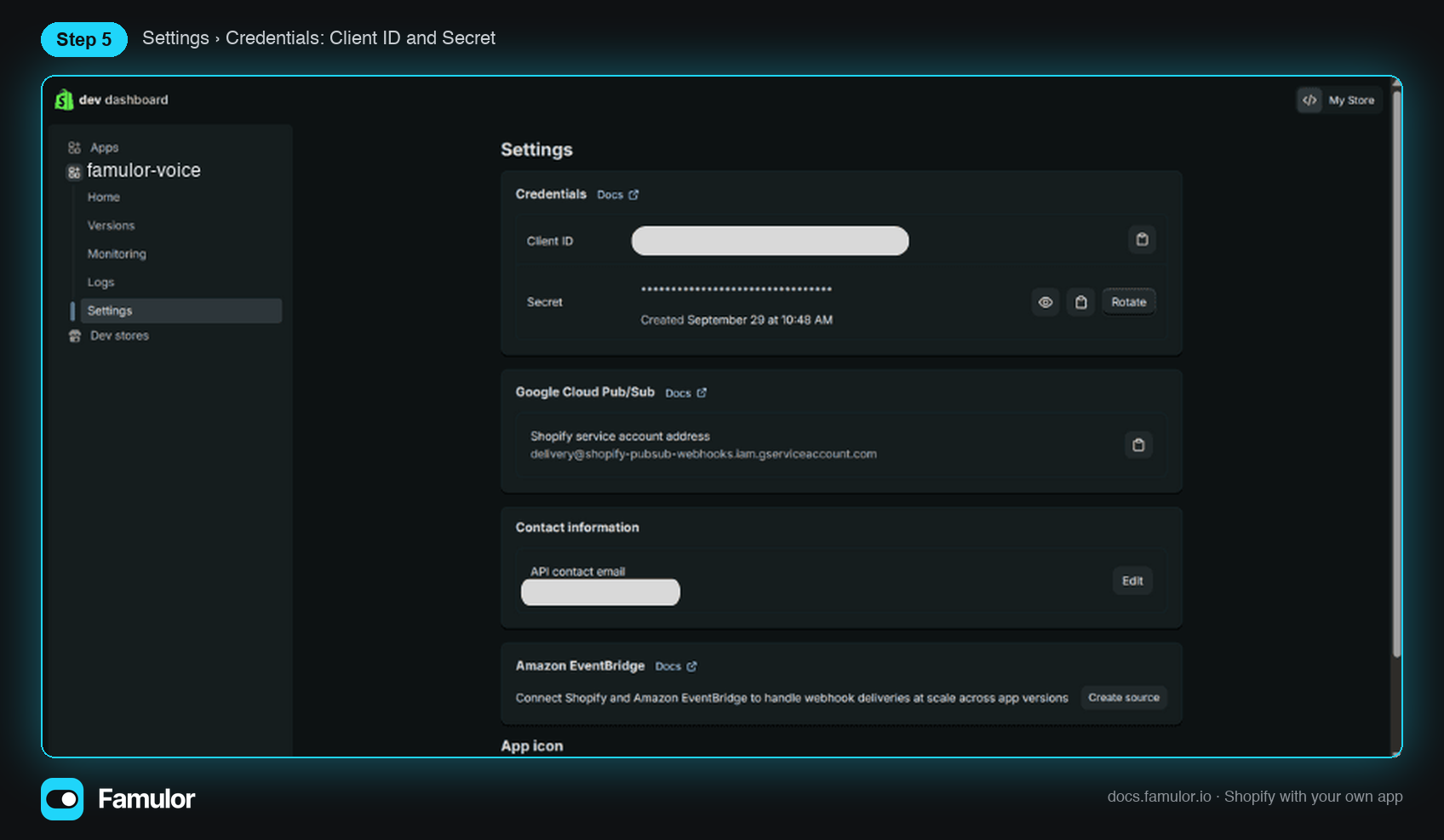Viewport: 1444px width, 840px height.
Task: Copy the Shopify service account address
Action: 1138,444
